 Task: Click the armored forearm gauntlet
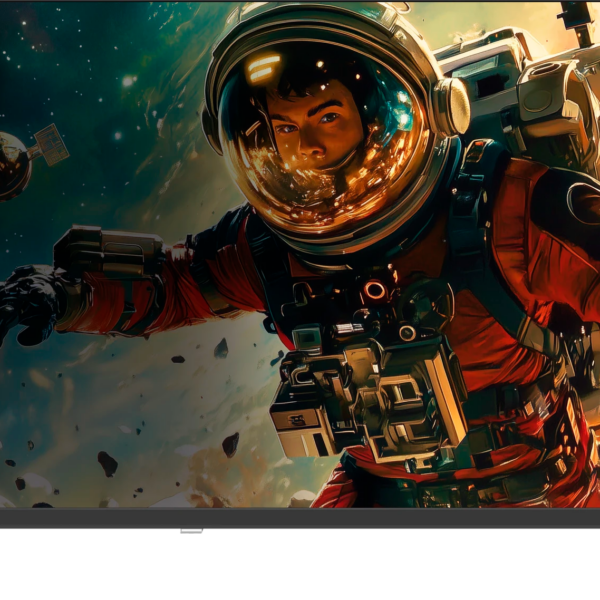click(x=109, y=251)
